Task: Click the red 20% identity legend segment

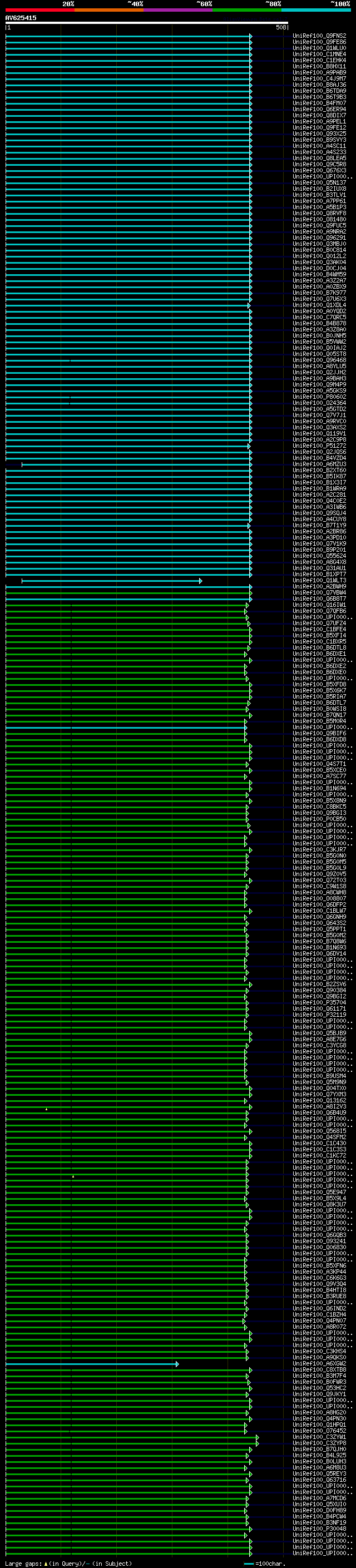Action: [40, 10]
